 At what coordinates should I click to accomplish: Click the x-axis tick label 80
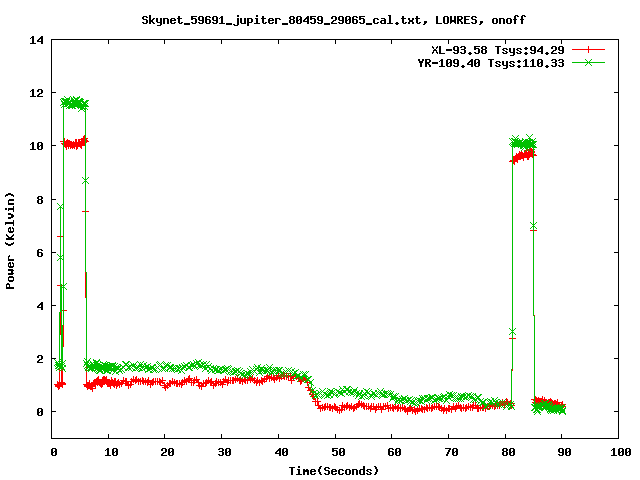click(x=508, y=452)
